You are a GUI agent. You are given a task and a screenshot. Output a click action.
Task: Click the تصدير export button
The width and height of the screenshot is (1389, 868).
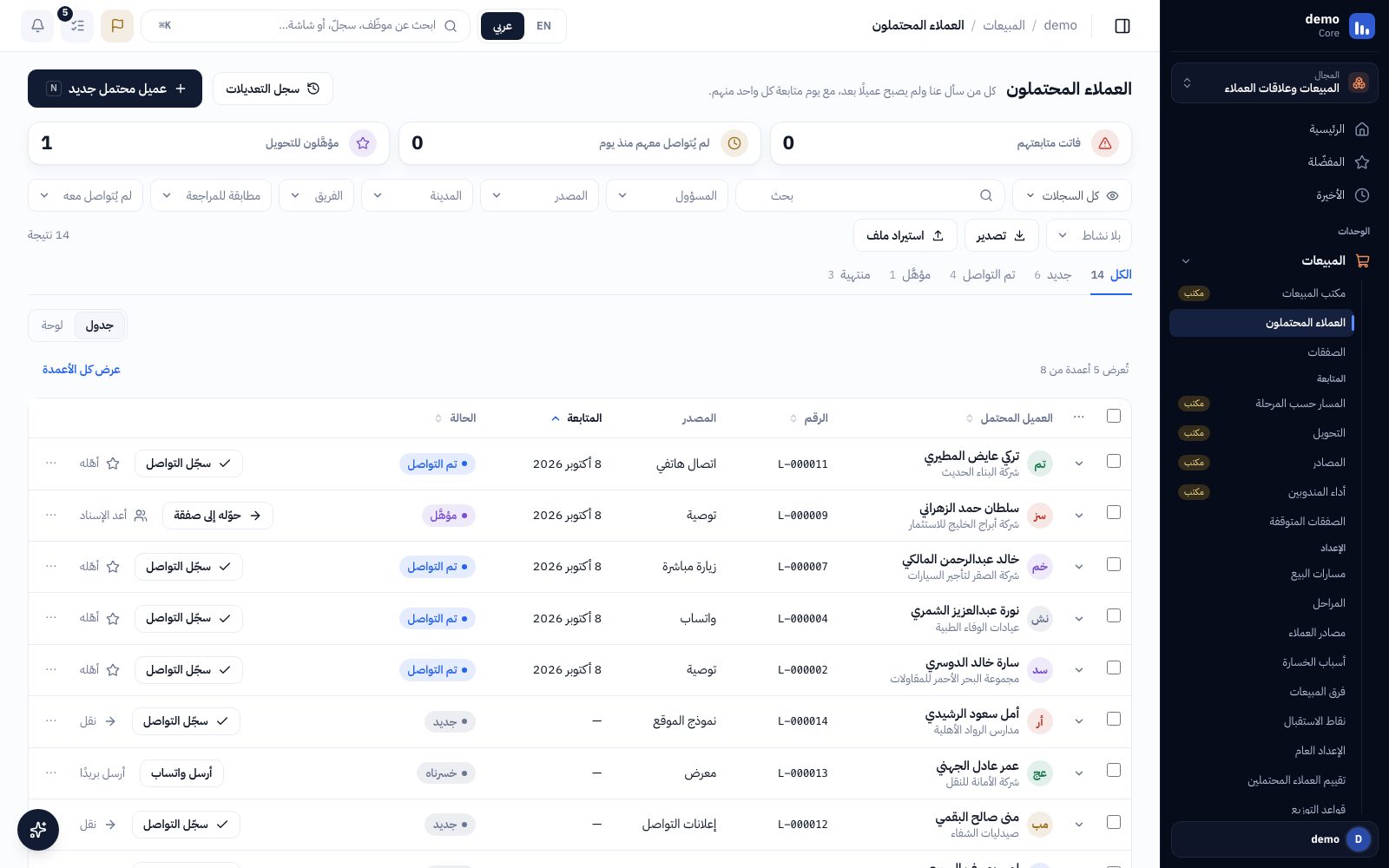point(1001,235)
